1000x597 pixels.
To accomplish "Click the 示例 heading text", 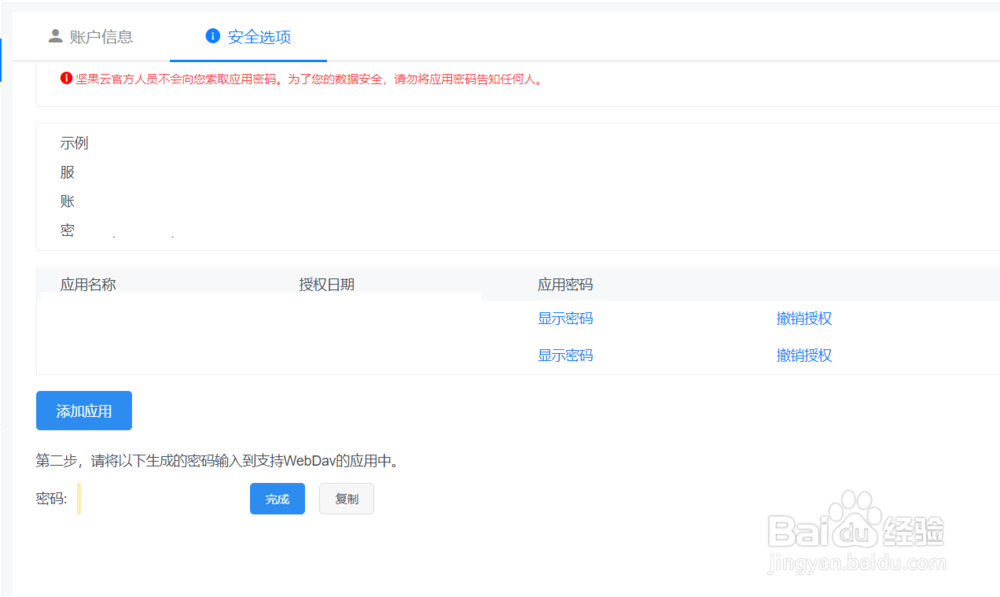I will coord(74,143).
